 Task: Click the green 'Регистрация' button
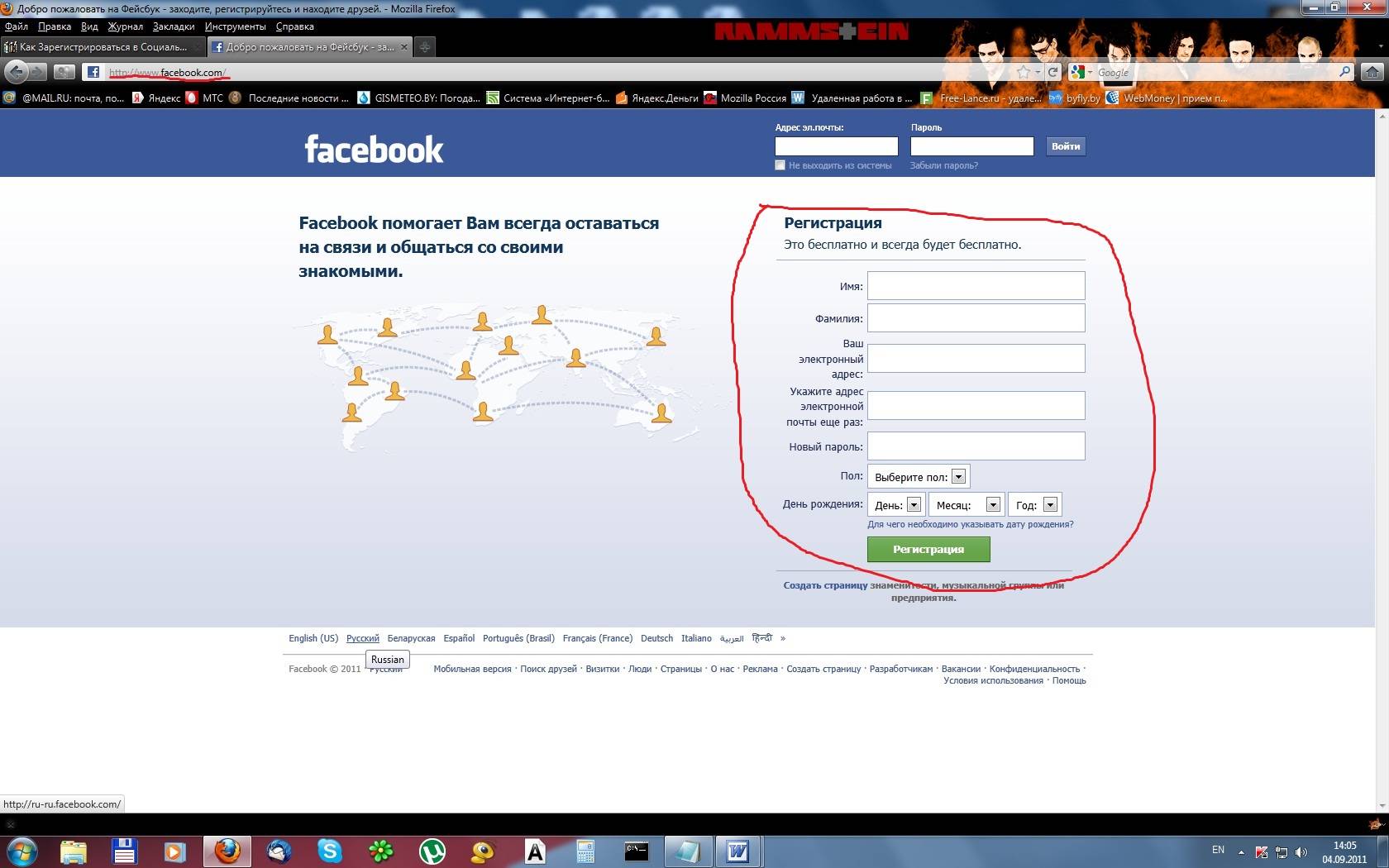point(928,549)
